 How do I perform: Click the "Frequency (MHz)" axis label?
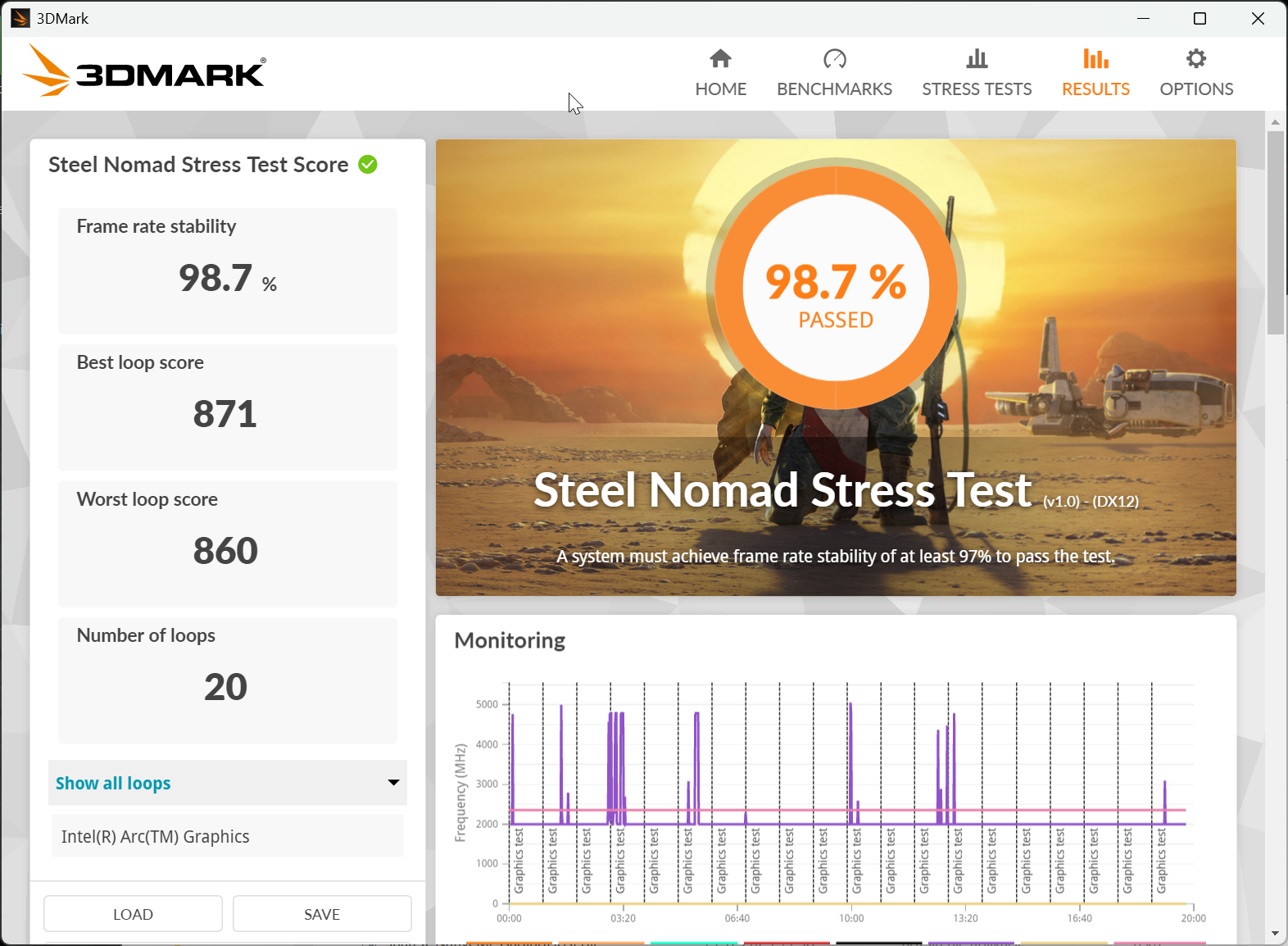[x=460, y=793]
